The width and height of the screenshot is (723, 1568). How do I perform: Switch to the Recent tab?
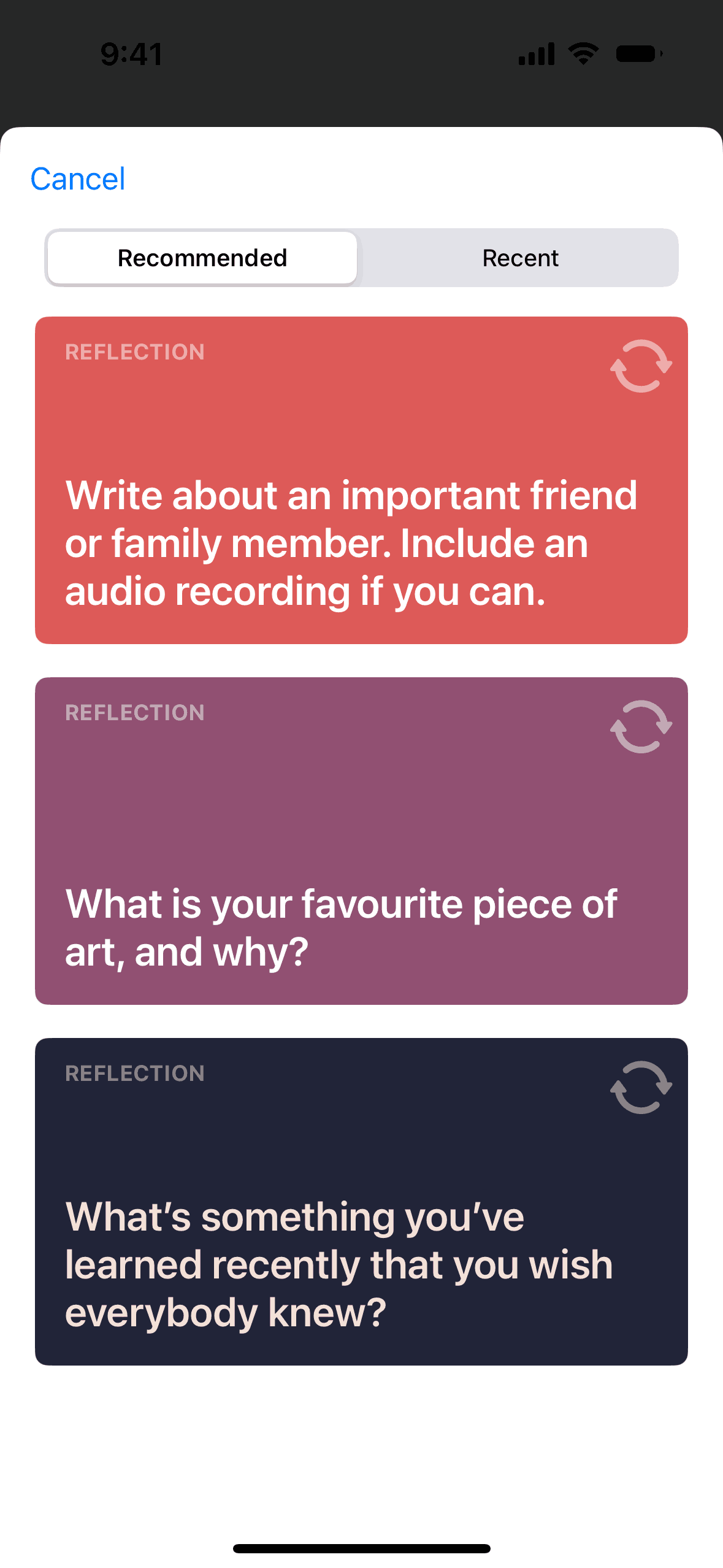tap(520, 258)
